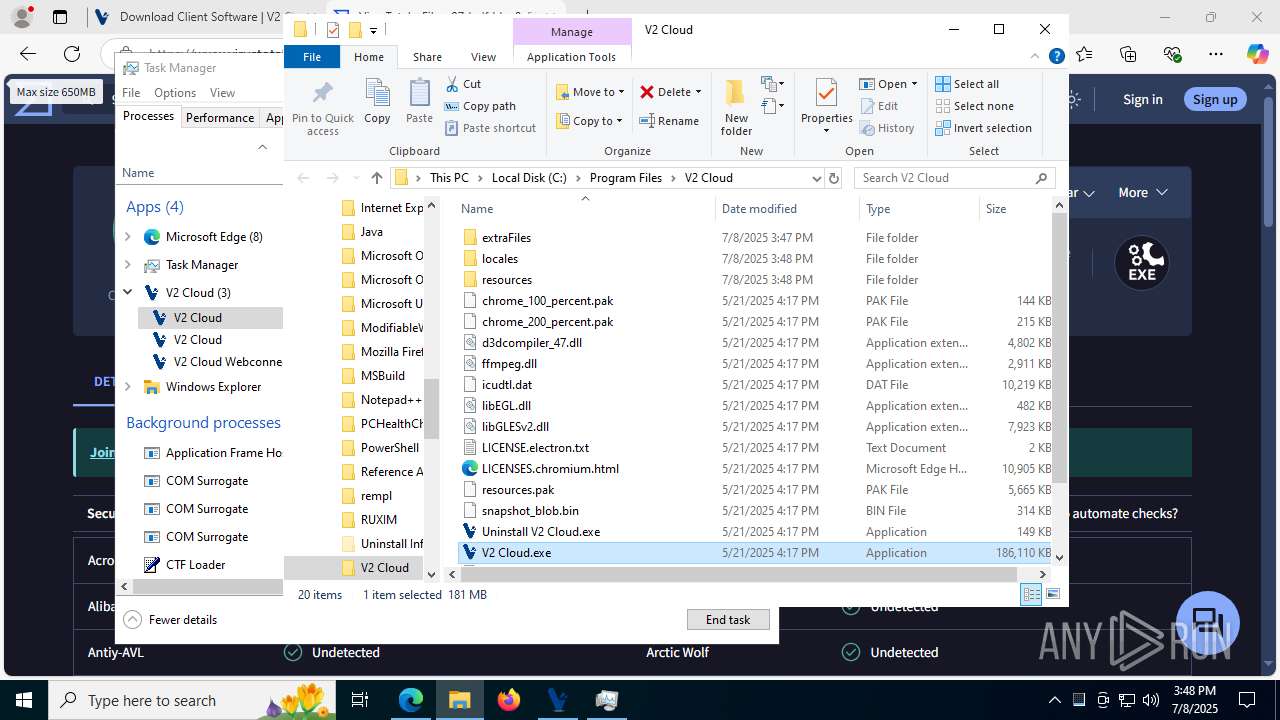Click Program Files in address path
This screenshot has height=720, width=1280.
(626, 178)
